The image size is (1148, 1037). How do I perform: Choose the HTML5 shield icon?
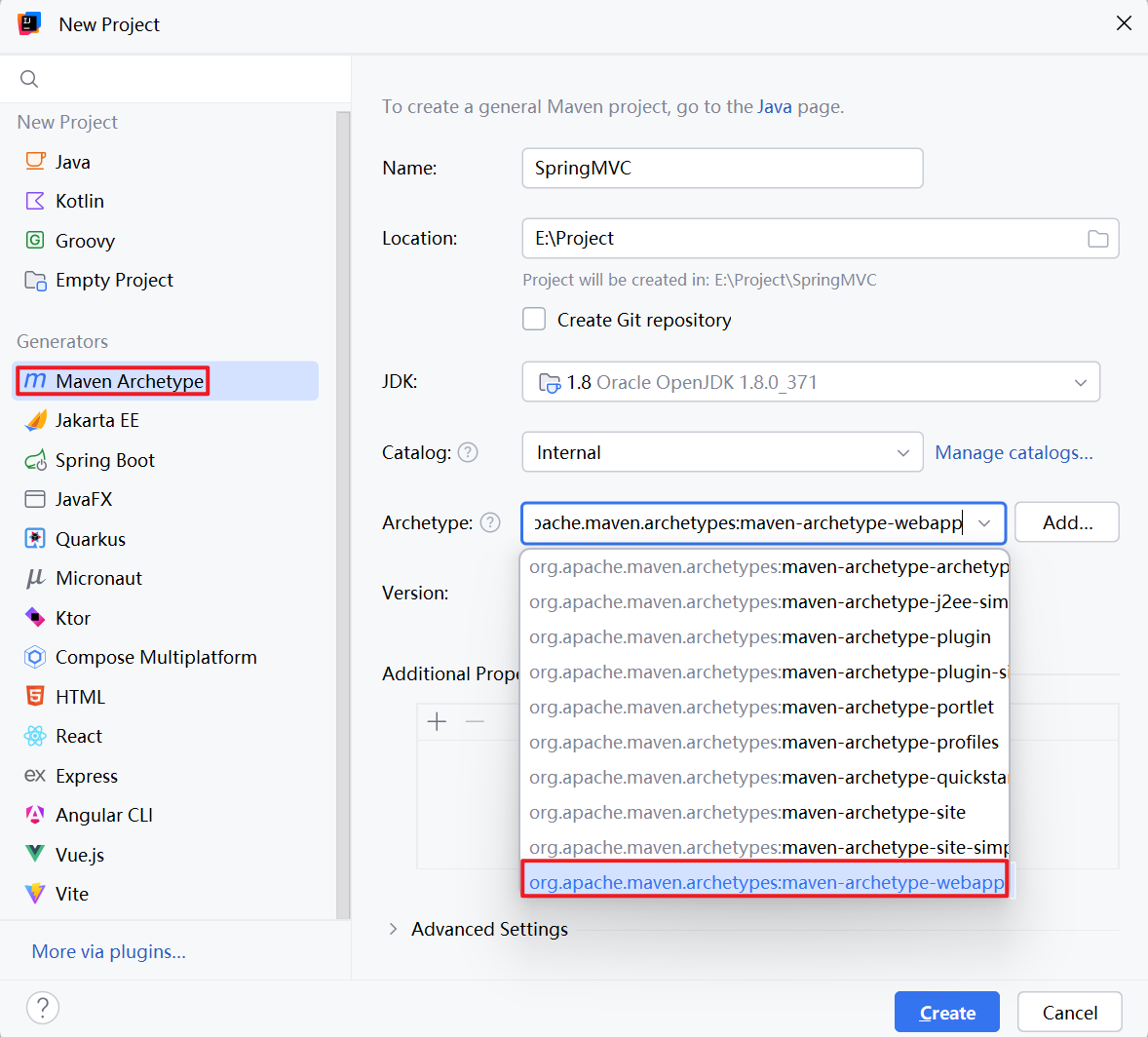pyautogui.click(x=35, y=697)
